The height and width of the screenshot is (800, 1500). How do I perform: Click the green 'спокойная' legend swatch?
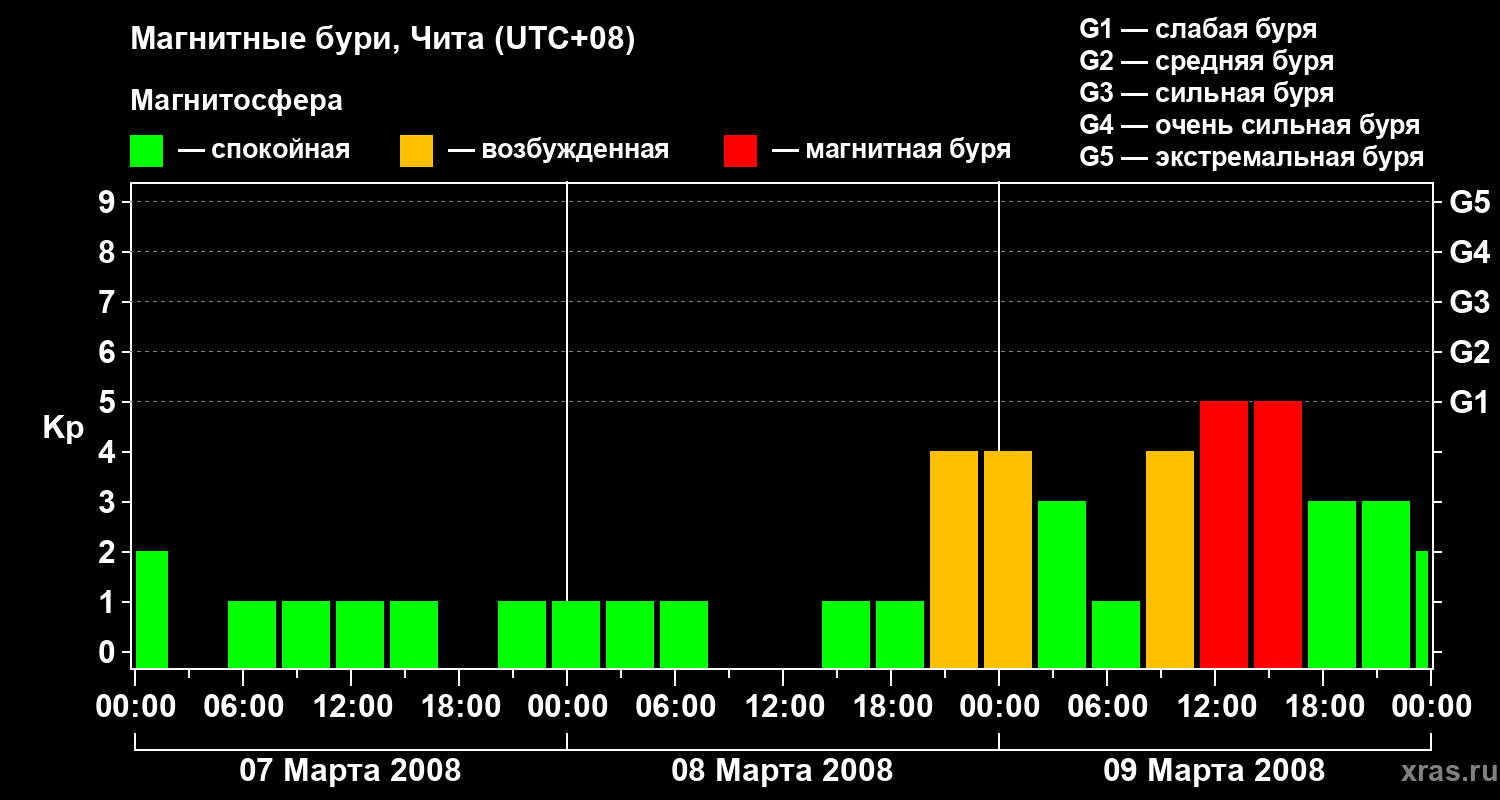point(146,151)
